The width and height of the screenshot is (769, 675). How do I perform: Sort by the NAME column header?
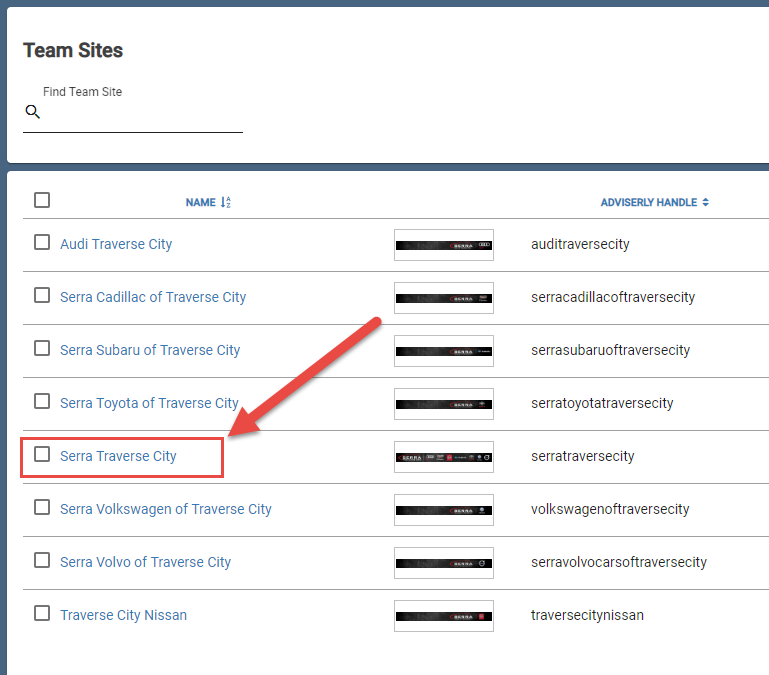pyautogui.click(x=201, y=203)
